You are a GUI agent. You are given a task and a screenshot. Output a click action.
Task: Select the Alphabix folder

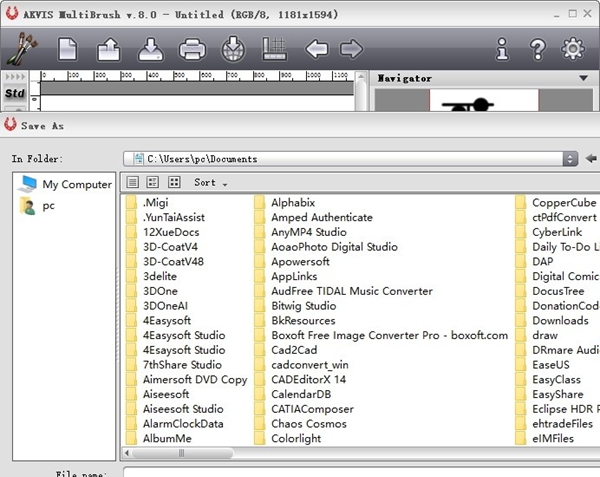(285, 202)
